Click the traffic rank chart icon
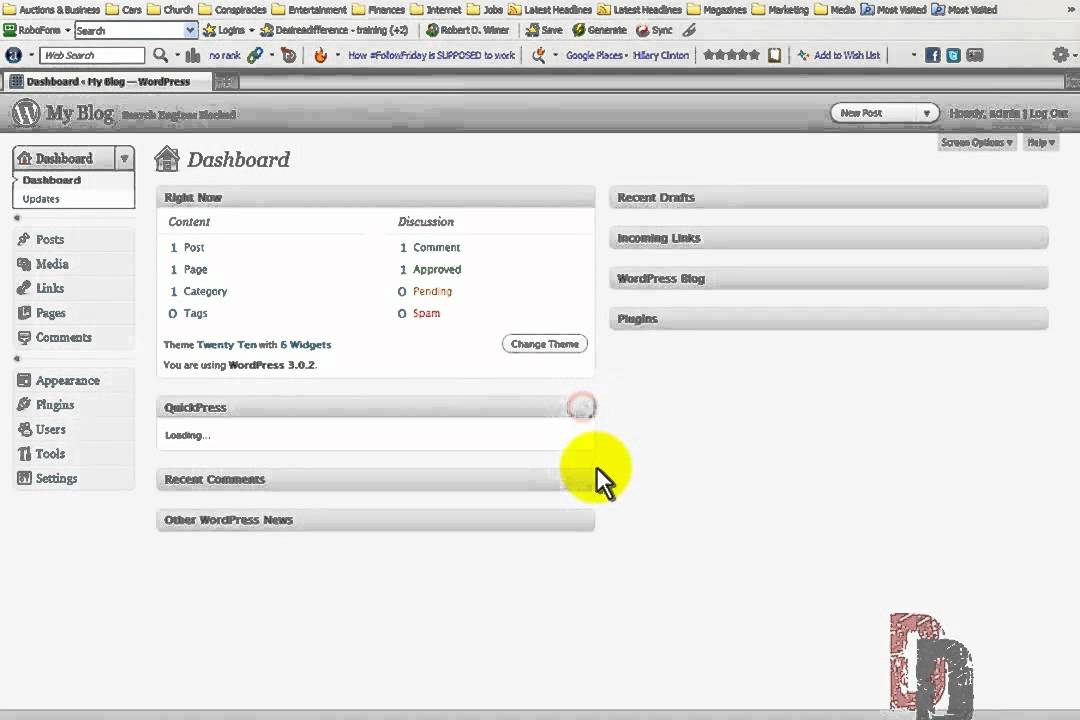The width and height of the screenshot is (1080, 720). (193, 55)
